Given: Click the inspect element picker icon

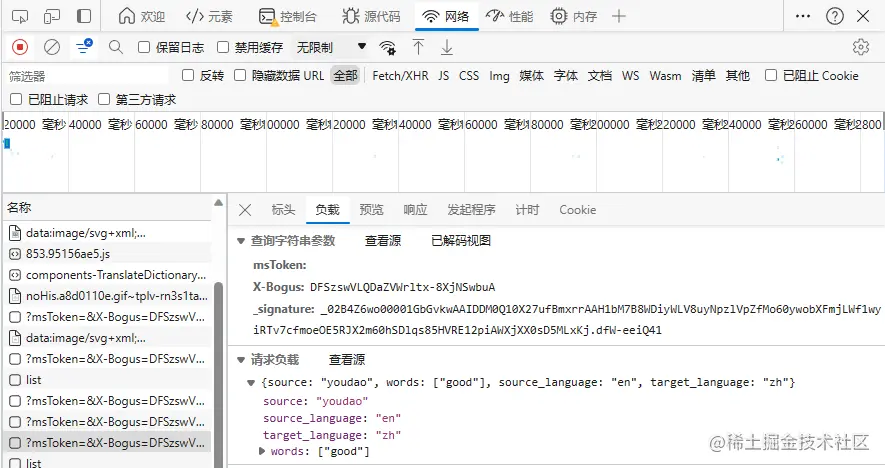Looking at the screenshot, I should pos(20,16).
